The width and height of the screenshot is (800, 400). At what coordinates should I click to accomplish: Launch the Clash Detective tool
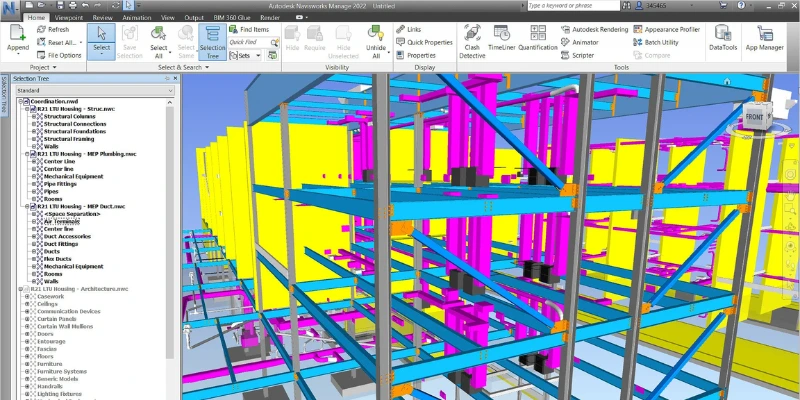472,42
